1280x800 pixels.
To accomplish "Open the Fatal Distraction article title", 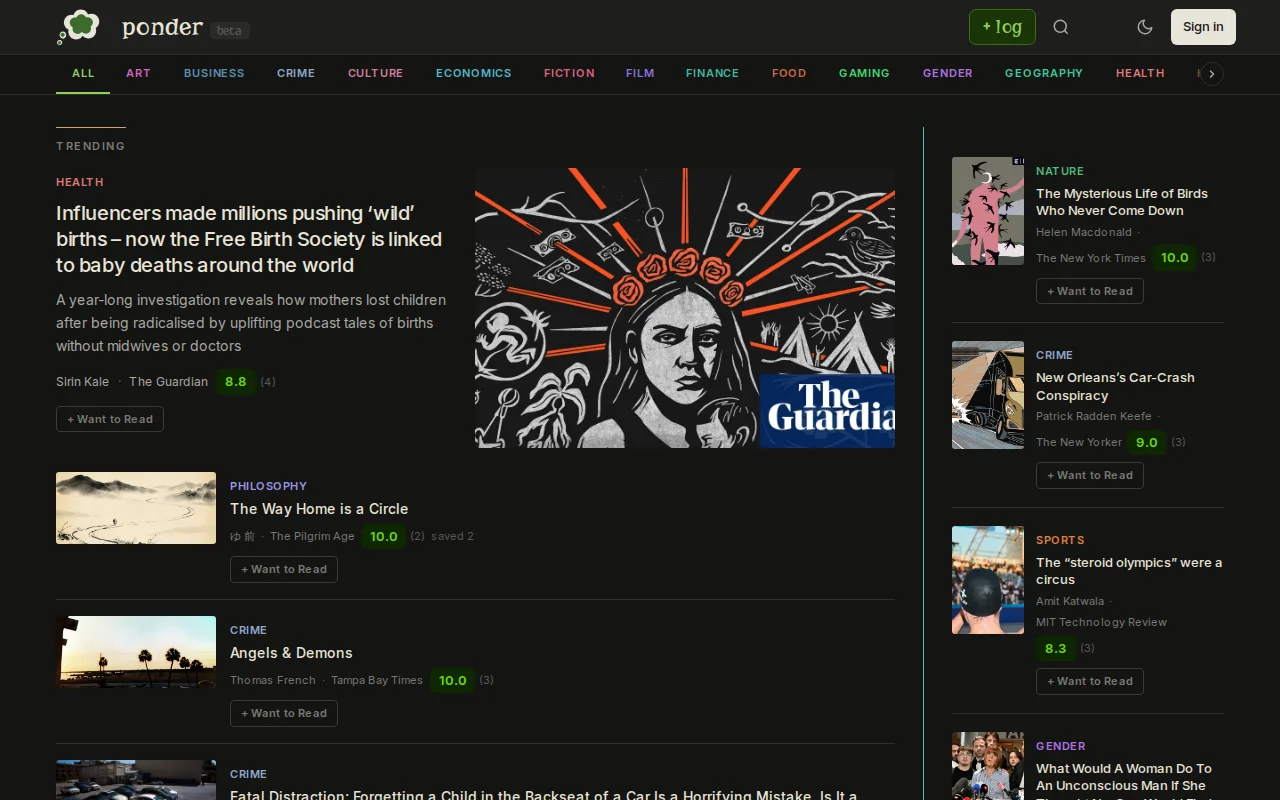I will point(543,794).
